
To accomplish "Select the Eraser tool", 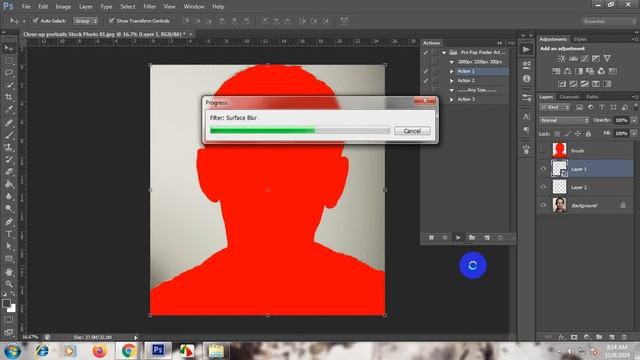I will pyautogui.click(x=9, y=172).
